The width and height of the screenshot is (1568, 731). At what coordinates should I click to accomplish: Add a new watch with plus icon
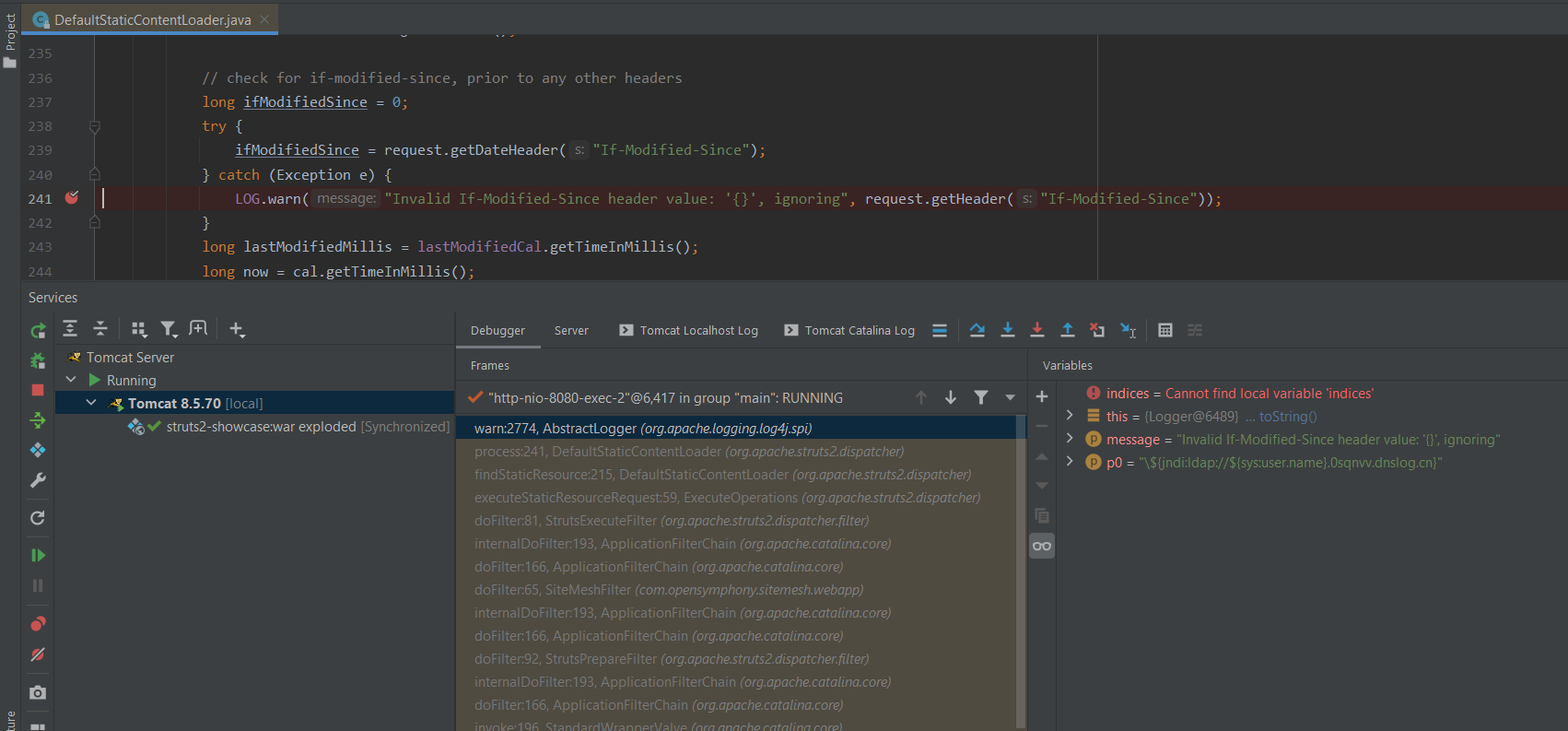[x=1042, y=396]
